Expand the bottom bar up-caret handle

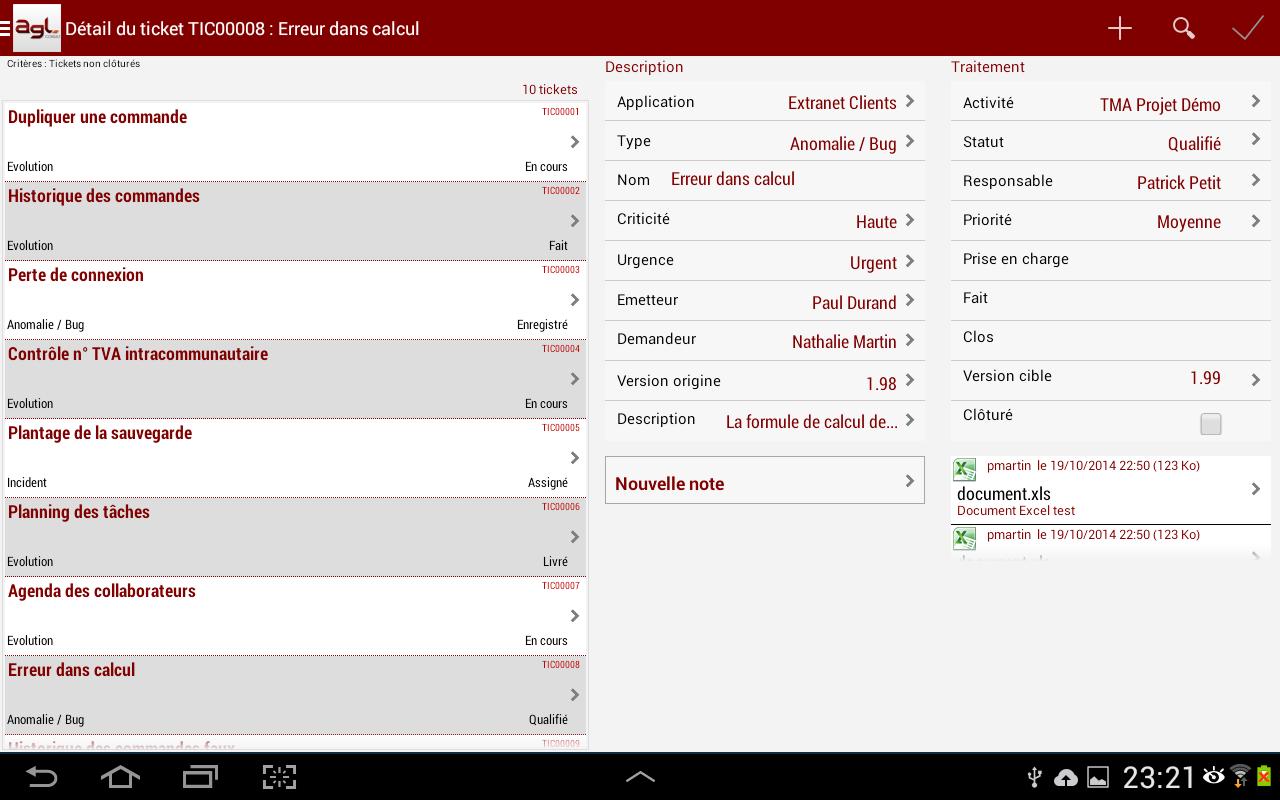point(640,777)
